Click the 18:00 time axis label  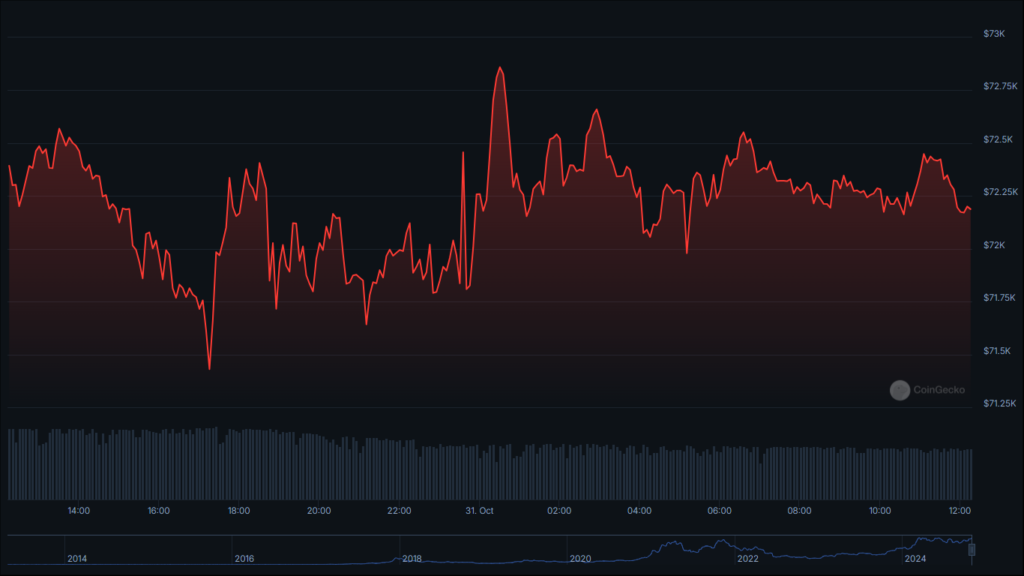tap(239, 511)
